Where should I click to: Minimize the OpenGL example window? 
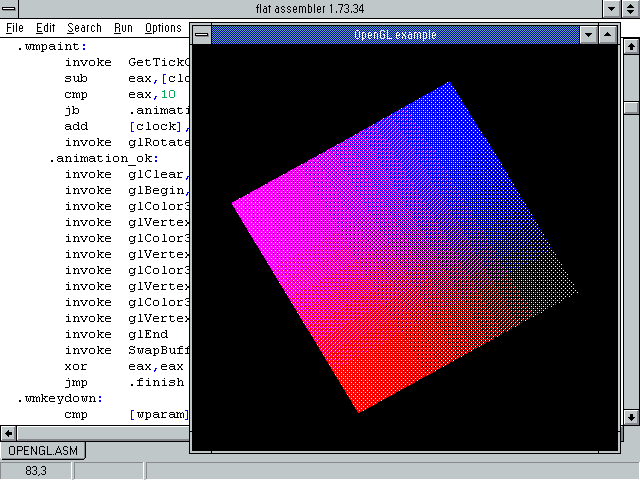pos(588,35)
